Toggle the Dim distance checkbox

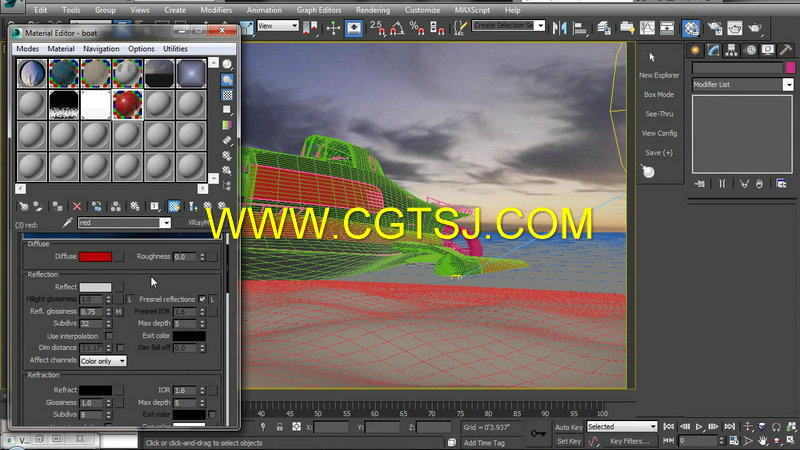[120, 347]
